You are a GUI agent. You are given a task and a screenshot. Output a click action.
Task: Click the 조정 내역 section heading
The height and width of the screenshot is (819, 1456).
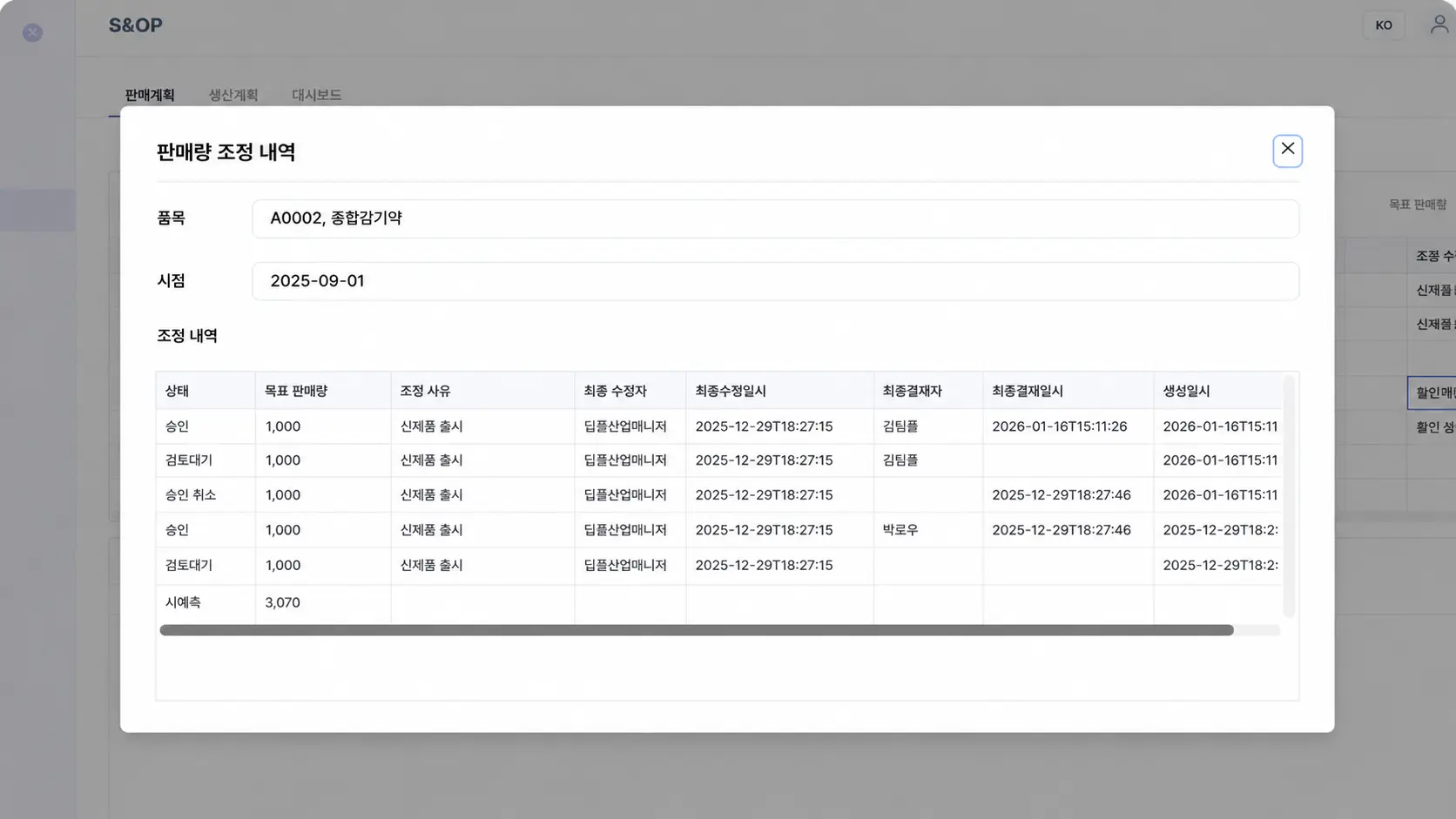187,336
